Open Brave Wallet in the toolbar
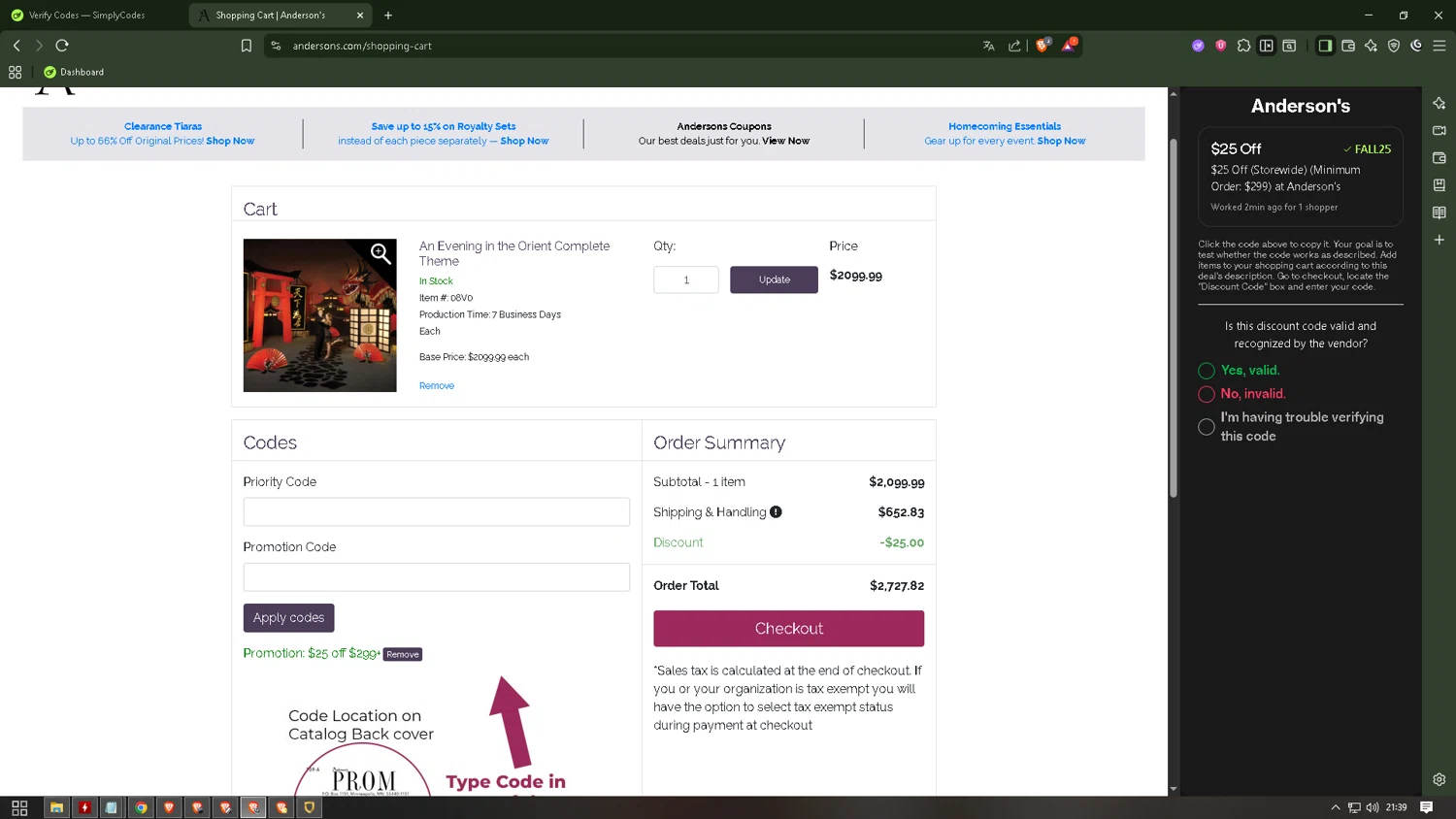Image resolution: width=1456 pixels, height=819 pixels. tap(1348, 46)
